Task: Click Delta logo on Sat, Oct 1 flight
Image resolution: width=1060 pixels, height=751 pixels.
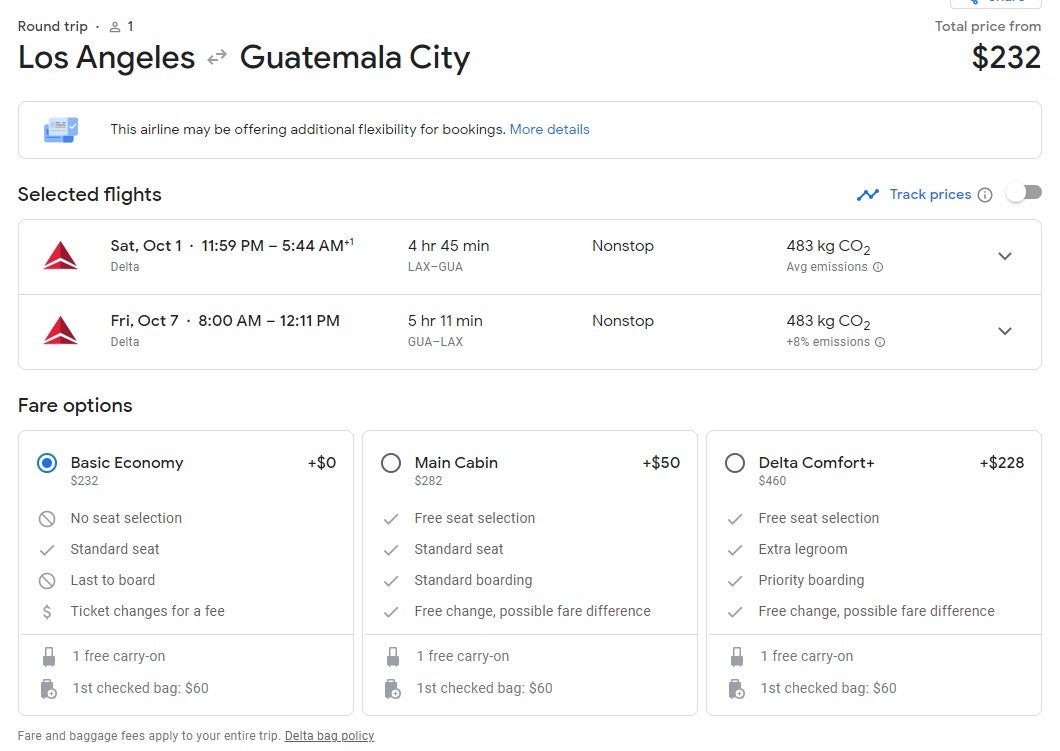Action: 60,256
